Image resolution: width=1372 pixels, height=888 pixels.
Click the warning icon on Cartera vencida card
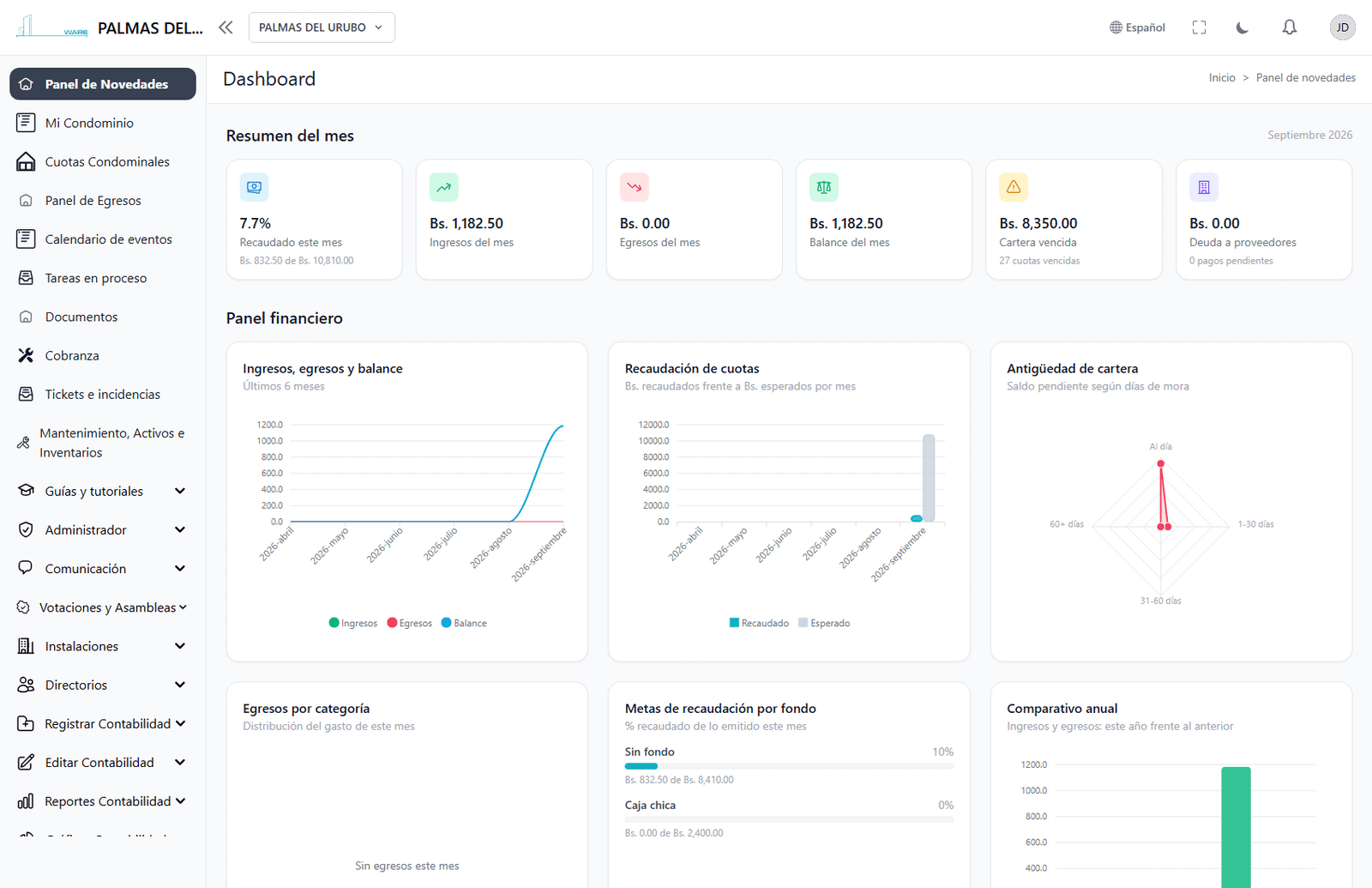click(1014, 187)
